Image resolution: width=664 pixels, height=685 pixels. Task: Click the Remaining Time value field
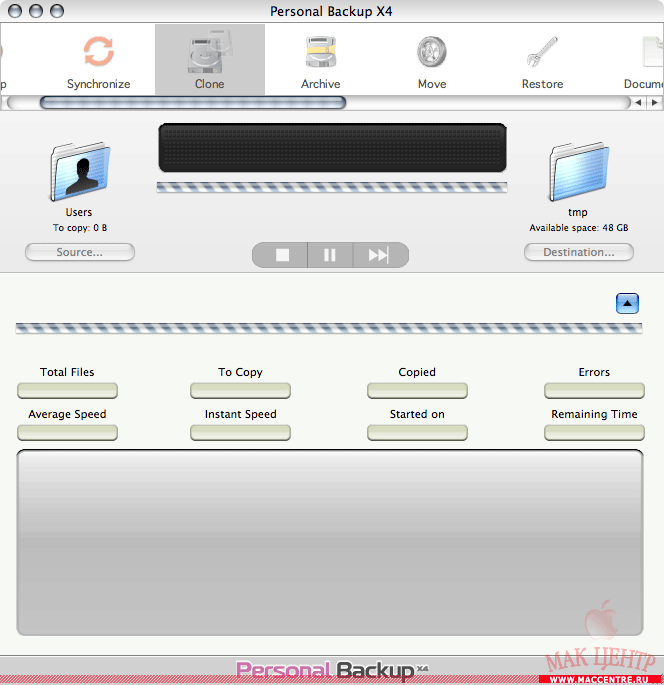[x=594, y=432]
